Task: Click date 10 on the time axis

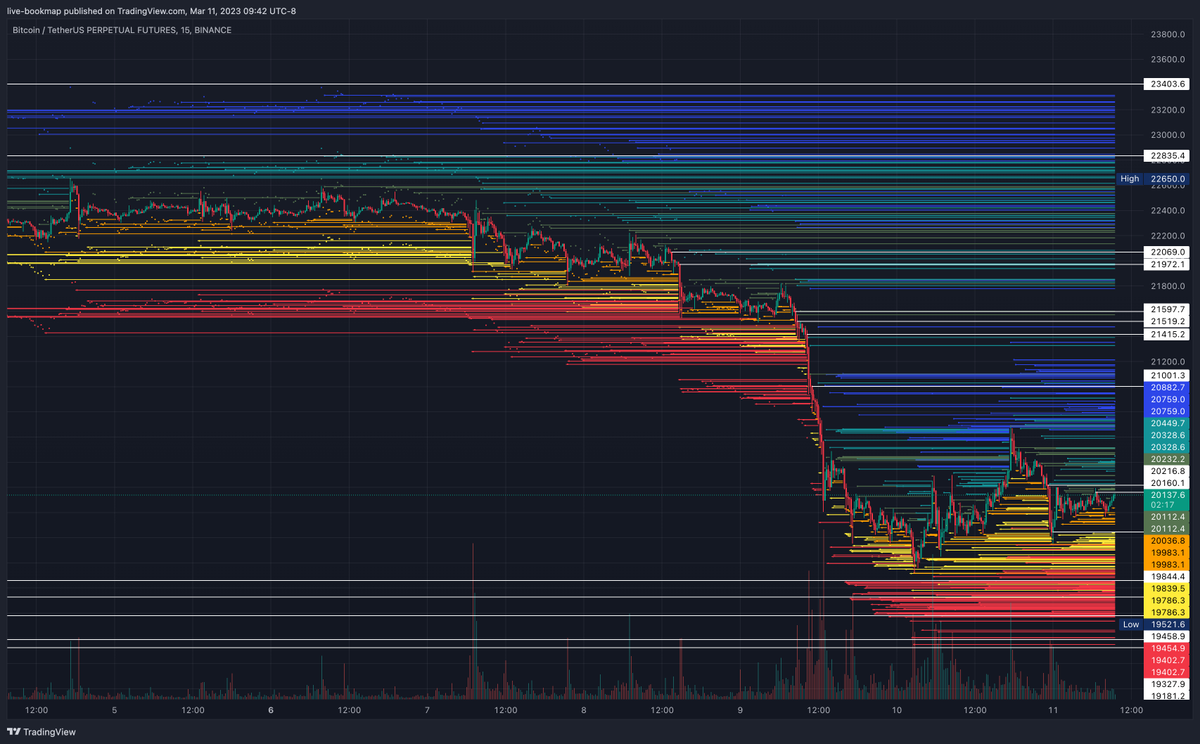Action: click(x=897, y=710)
